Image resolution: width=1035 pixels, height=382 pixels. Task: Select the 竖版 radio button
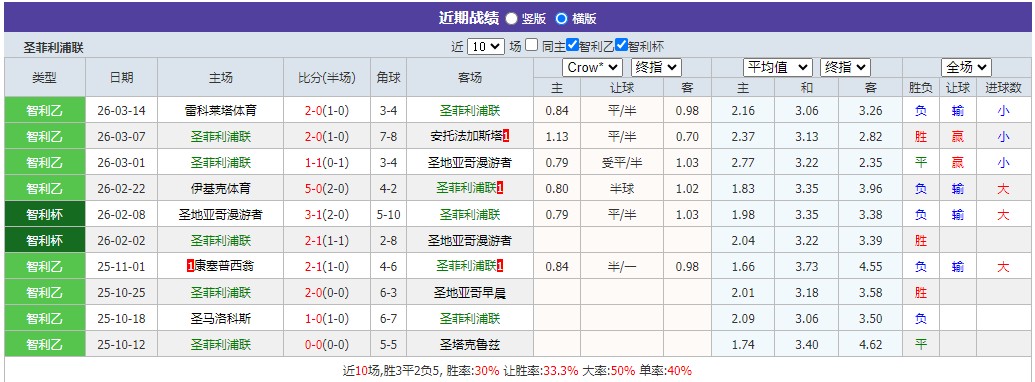click(512, 18)
